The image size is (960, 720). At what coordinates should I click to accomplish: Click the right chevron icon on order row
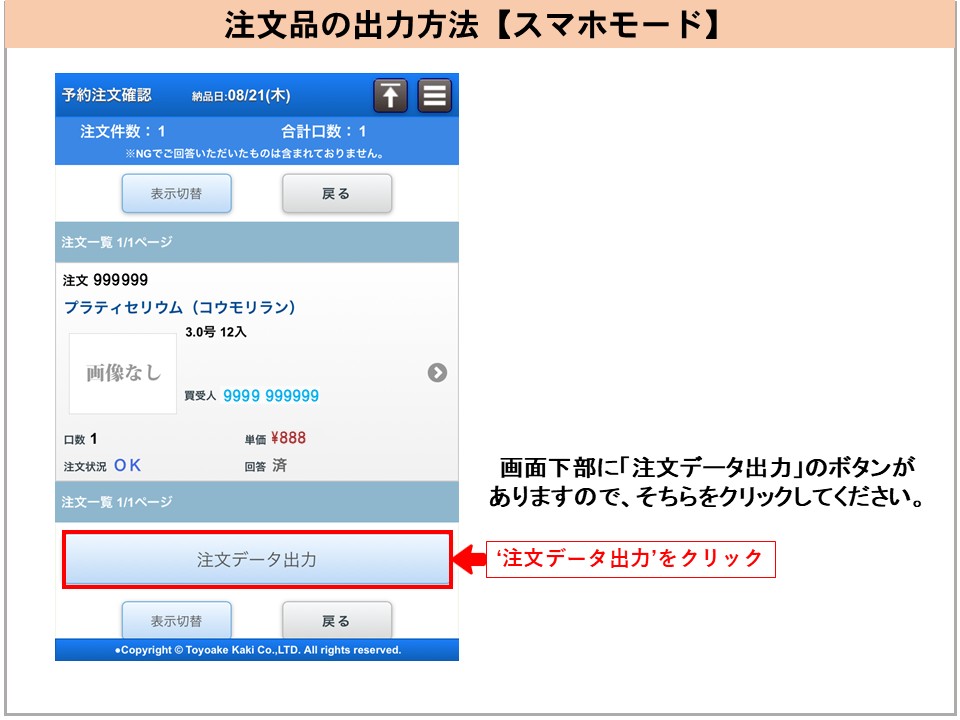tap(437, 373)
